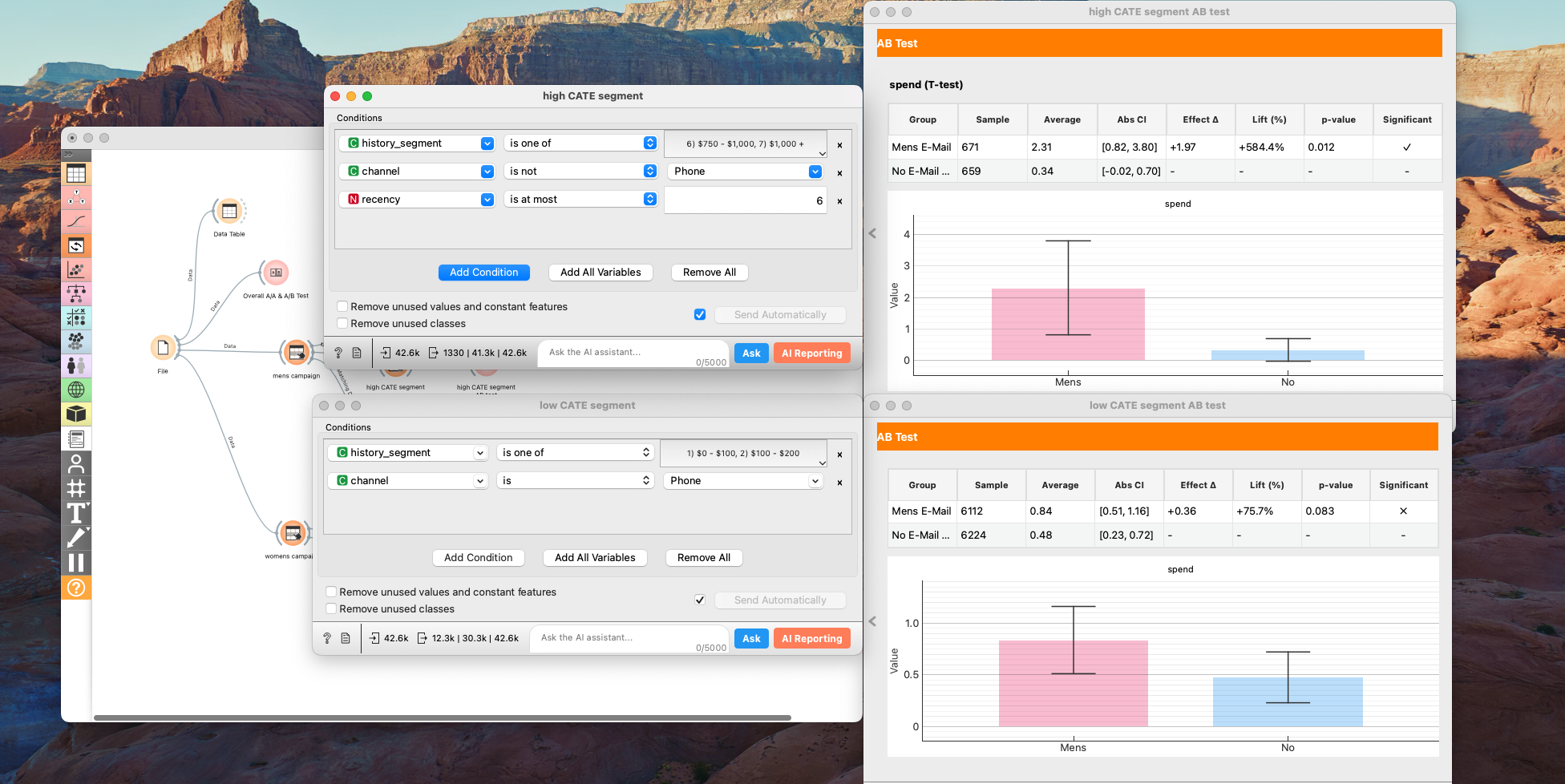Screen dimensions: 1565x784
Task: Click report icon in high CATE segment status bar
Action: (357, 353)
